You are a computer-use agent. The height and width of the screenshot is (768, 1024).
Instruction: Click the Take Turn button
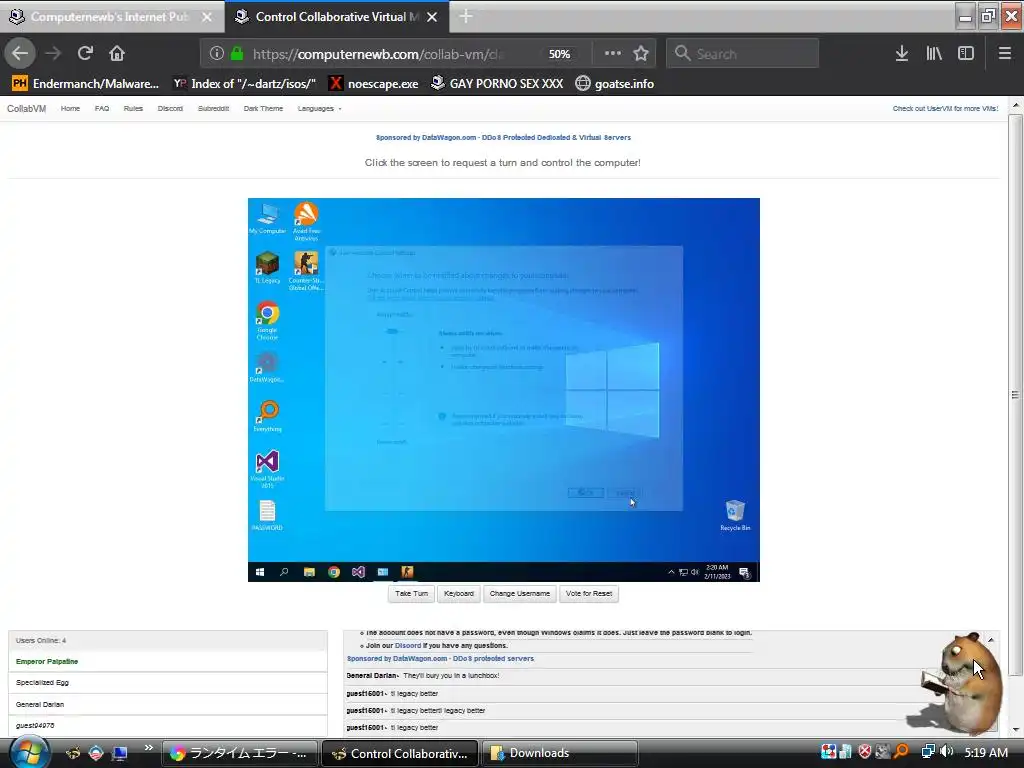[411, 594]
